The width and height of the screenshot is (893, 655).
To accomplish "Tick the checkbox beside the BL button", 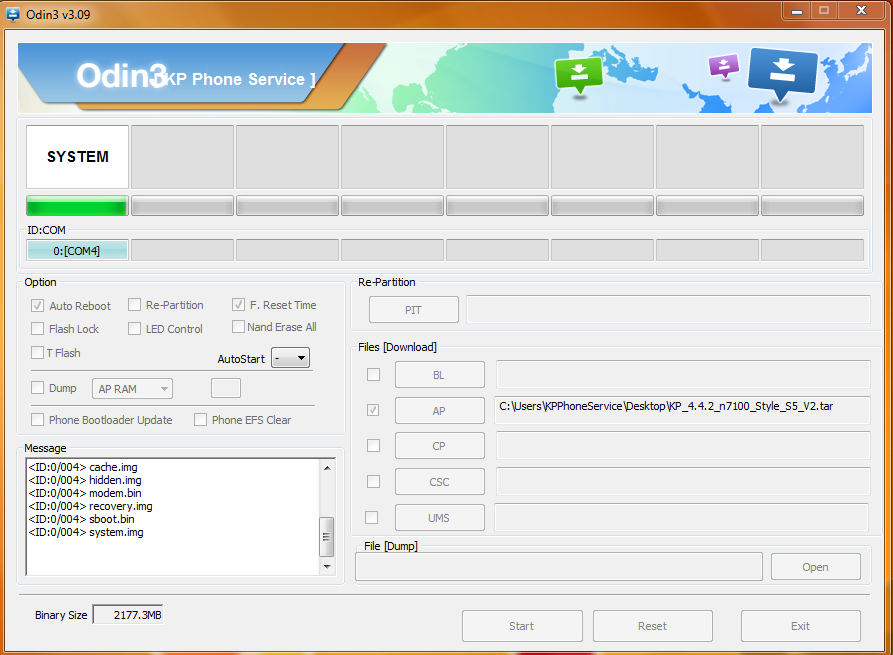I will [x=374, y=375].
